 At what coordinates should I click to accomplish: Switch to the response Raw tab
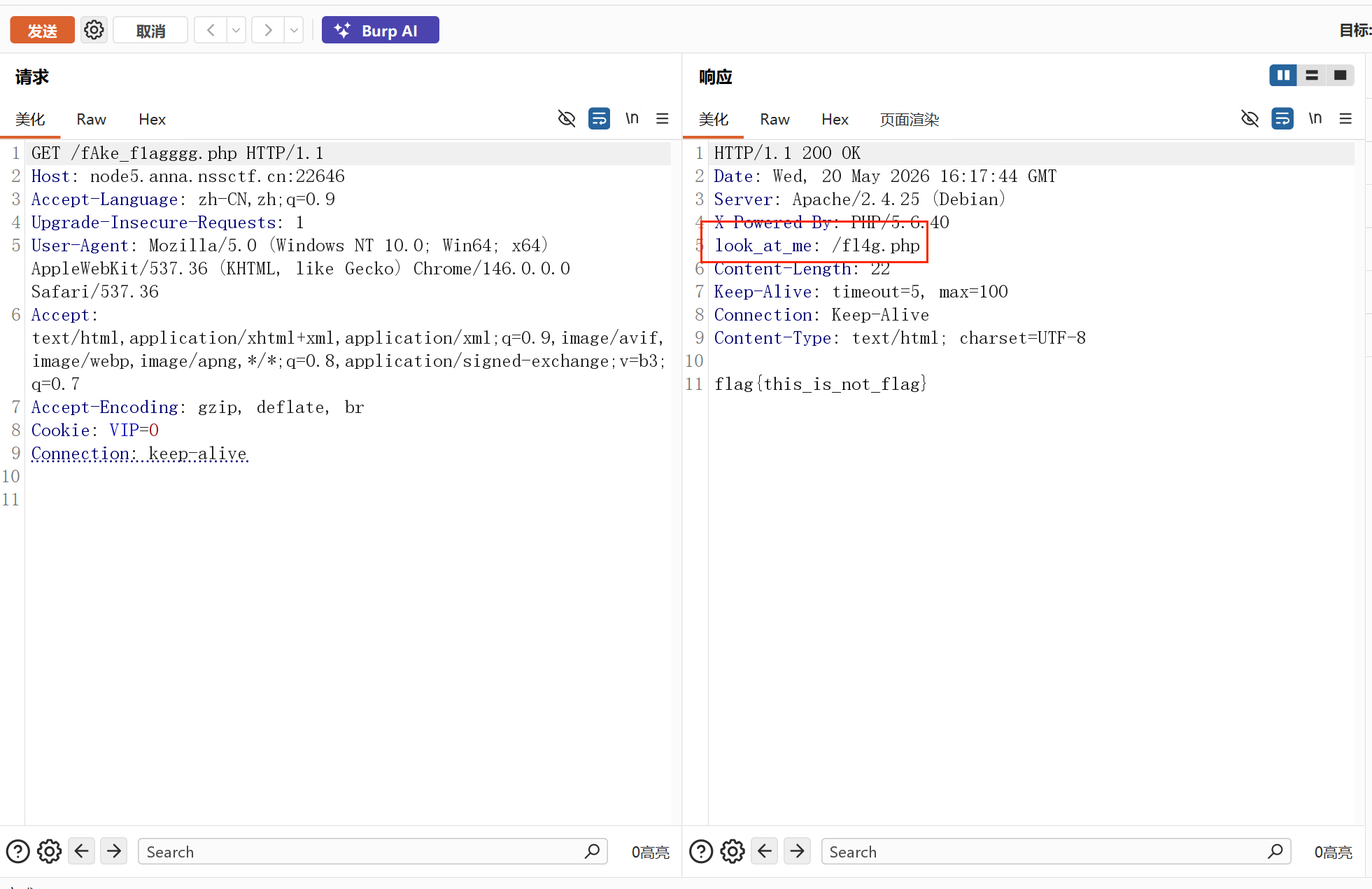tap(775, 119)
